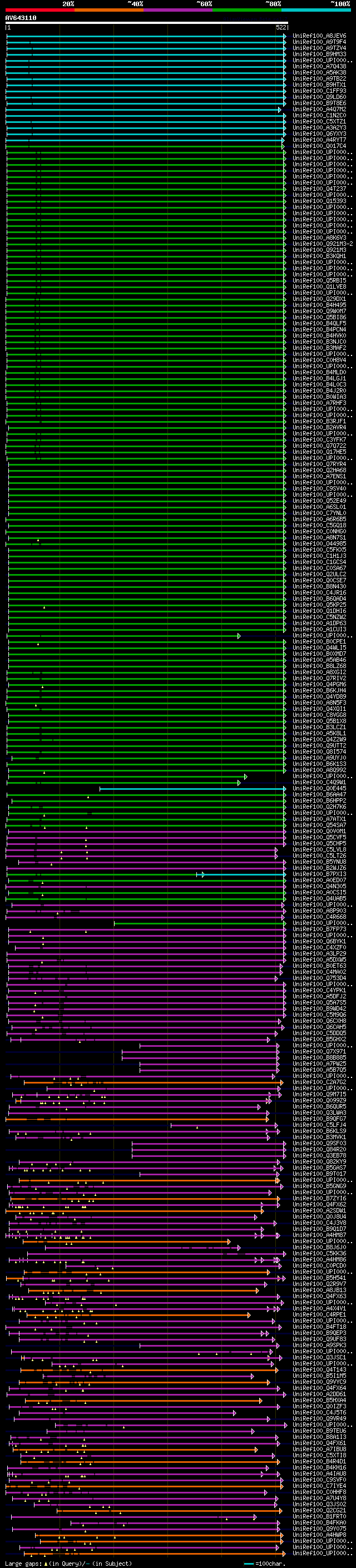356x1568 pixels.
Task: Choose the UniRef100_C5XTZ1 hit
Action: (x=319, y=121)
